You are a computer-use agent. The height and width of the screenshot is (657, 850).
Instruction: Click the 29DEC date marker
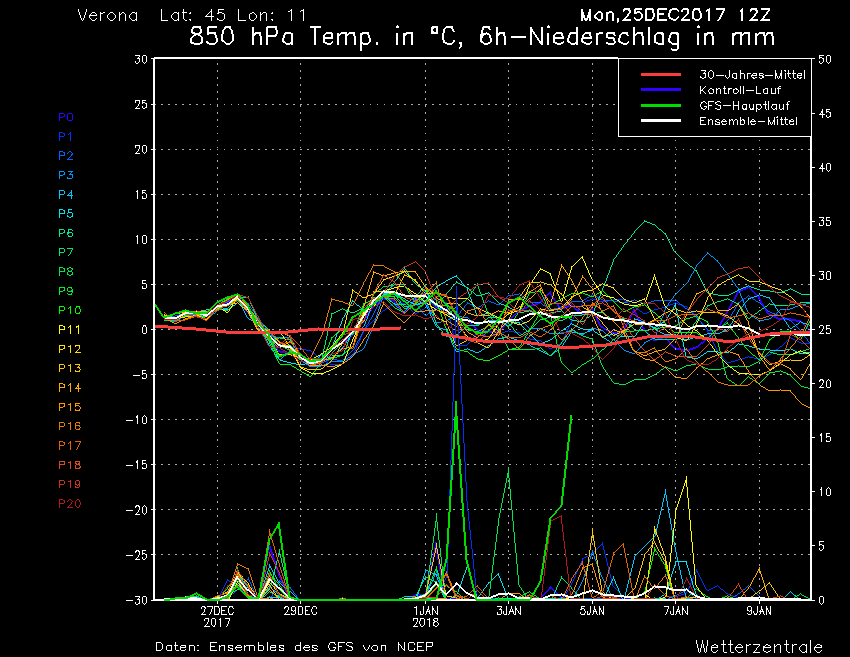300,610
